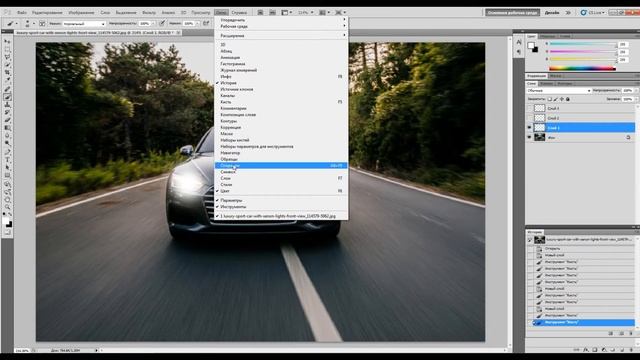Select the Zoom tool in toolbox
640x360 pixels.
click(7, 207)
